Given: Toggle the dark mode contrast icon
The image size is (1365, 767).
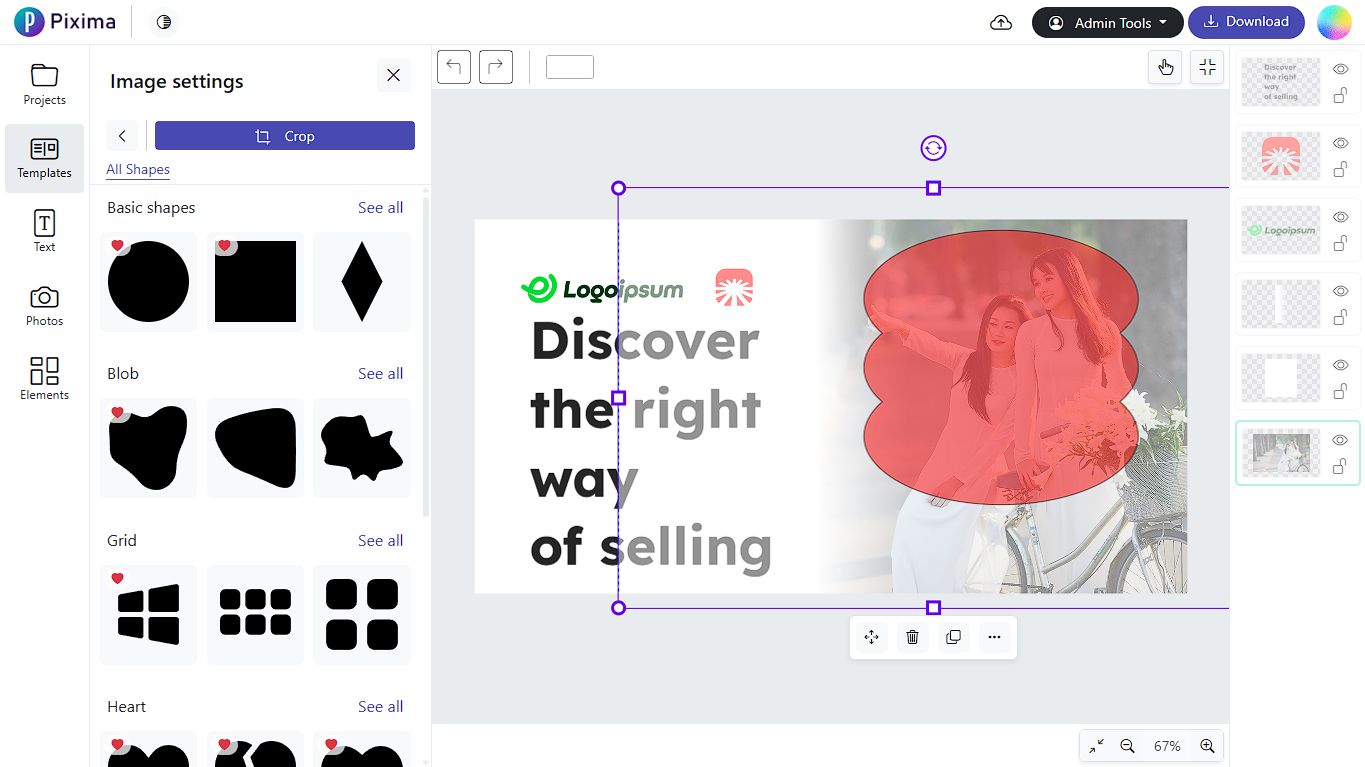Looking at the screenshot, I should pyautogui.click(x=164, y=22).
